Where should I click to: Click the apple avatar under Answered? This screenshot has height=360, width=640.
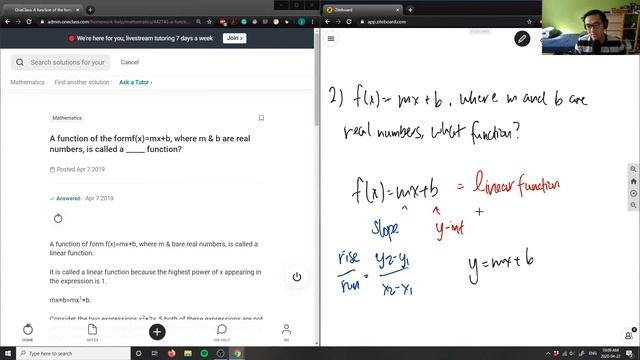coord(58,218)
